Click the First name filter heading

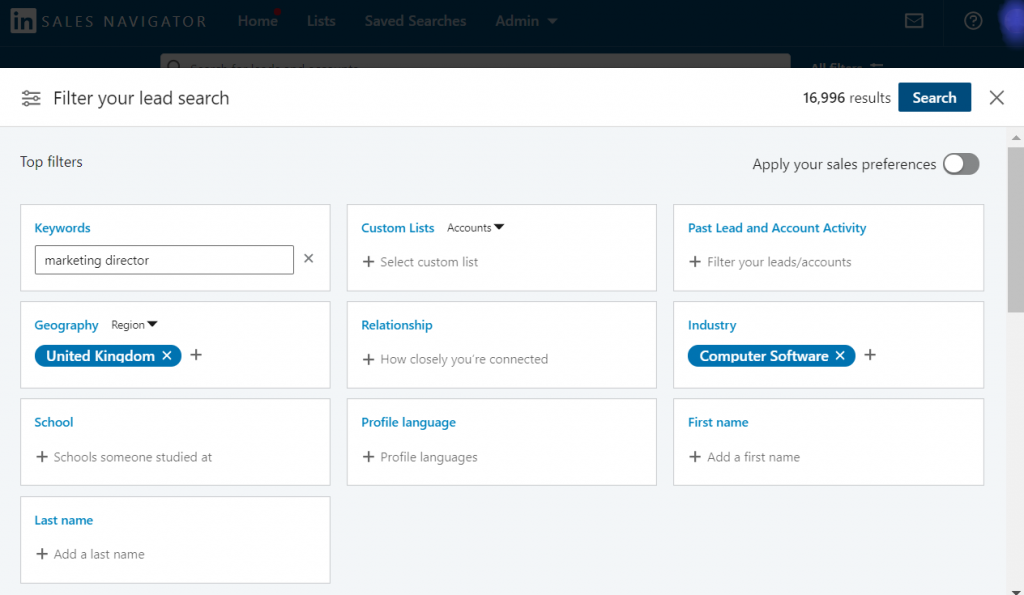[x=718, y=423]
